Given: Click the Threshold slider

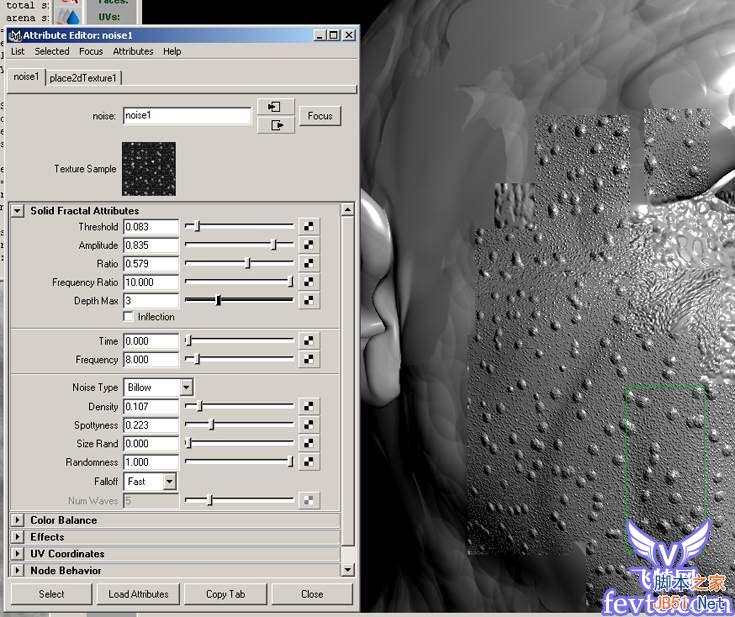Looking at the screenshot, I should click(239, 226).
